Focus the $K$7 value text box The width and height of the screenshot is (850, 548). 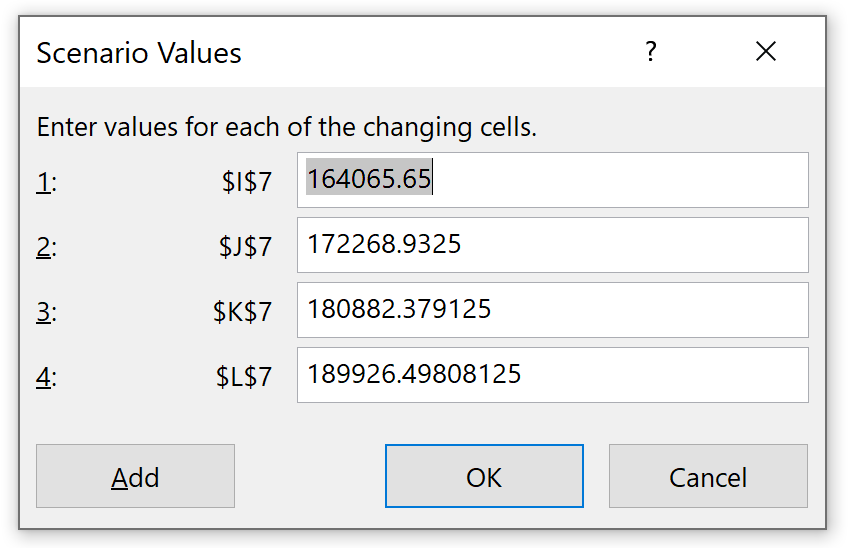(x=552, y=310)
